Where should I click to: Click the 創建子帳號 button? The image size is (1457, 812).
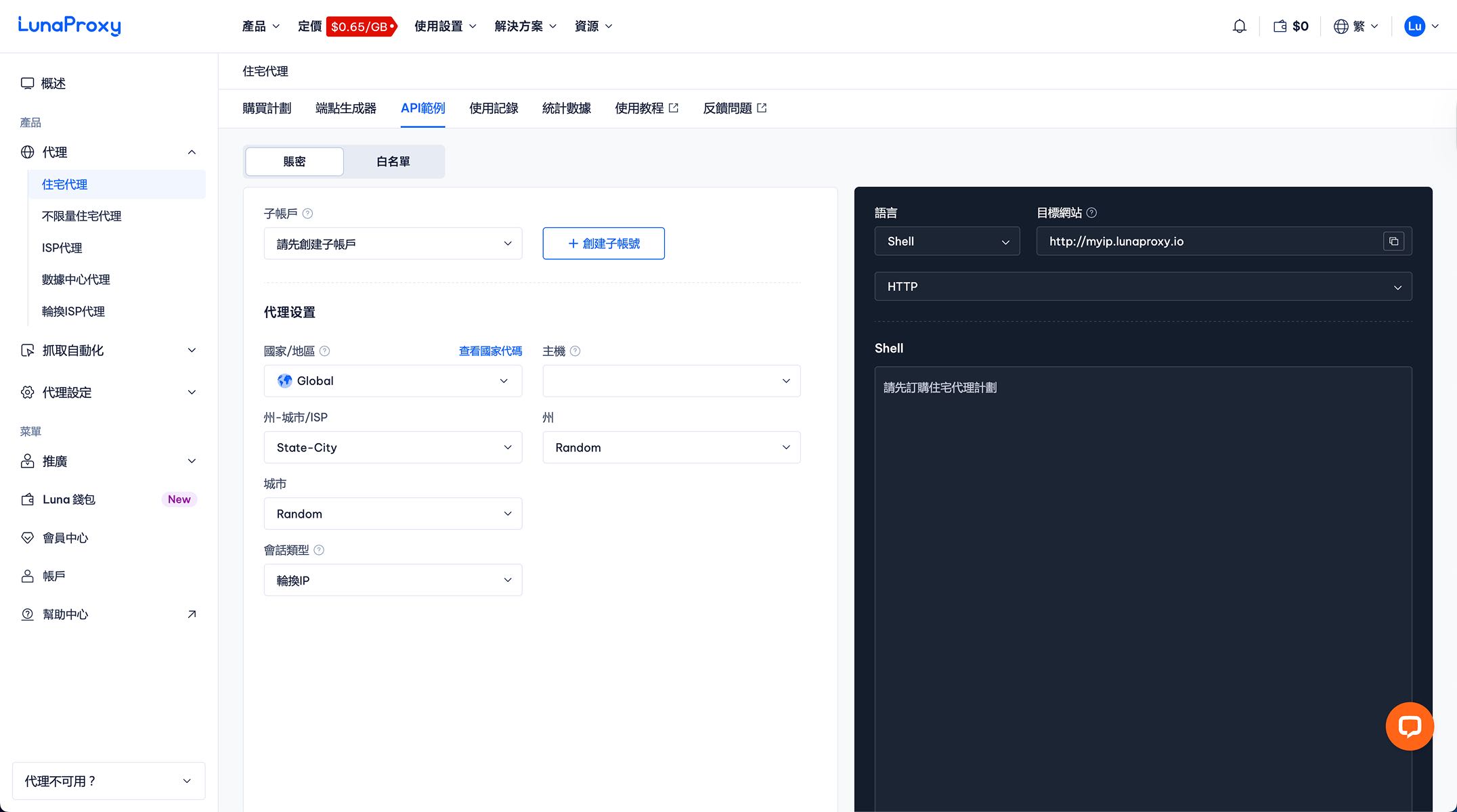pos(603,244)
